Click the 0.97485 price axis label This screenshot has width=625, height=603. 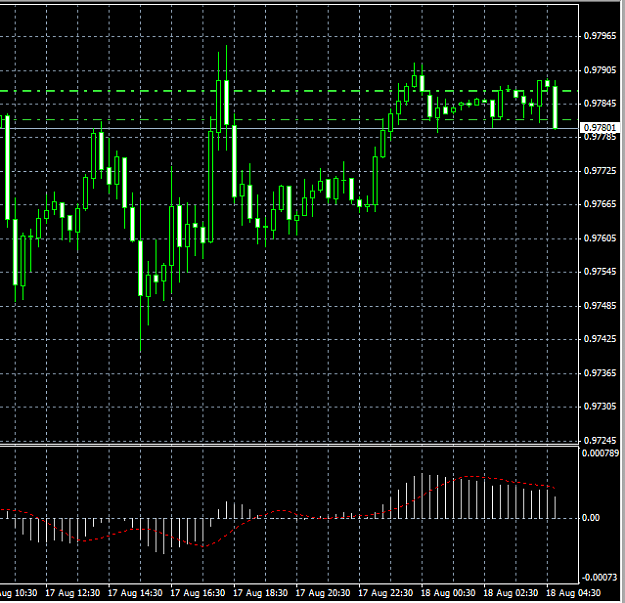(599, 306)
